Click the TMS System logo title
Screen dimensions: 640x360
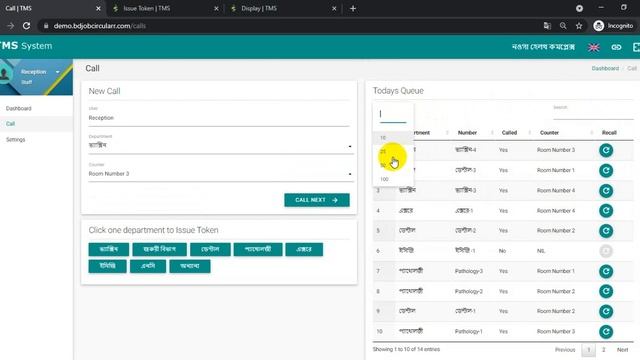26,46
